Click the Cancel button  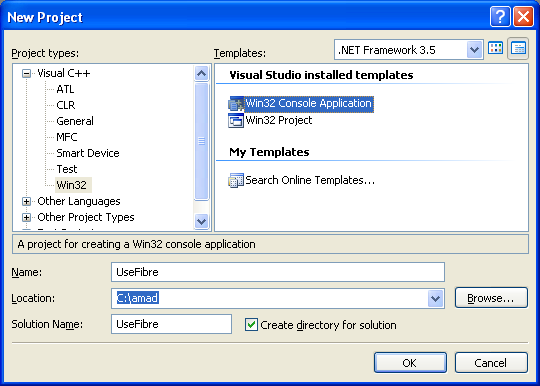coord(491,363)
